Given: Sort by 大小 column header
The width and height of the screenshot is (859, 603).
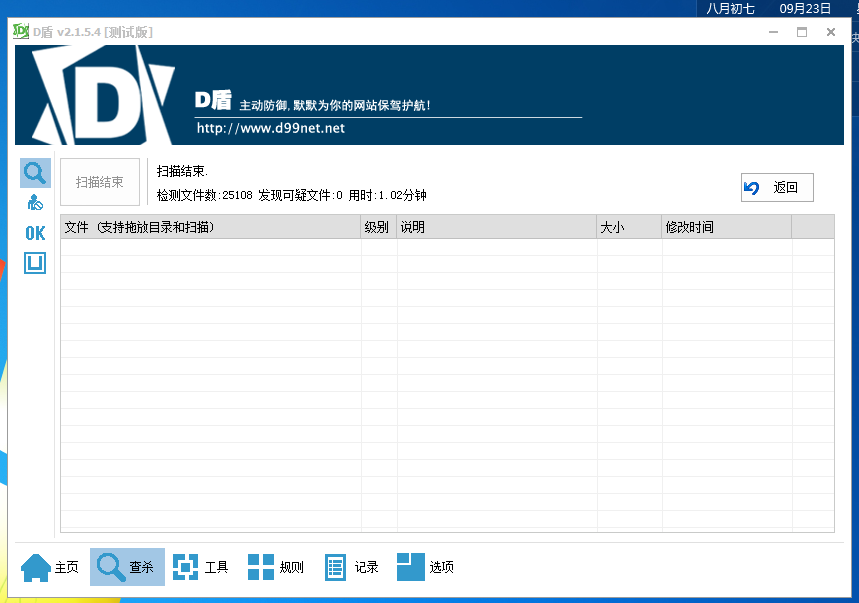Looking at the screenshot, I should point(629,227).
